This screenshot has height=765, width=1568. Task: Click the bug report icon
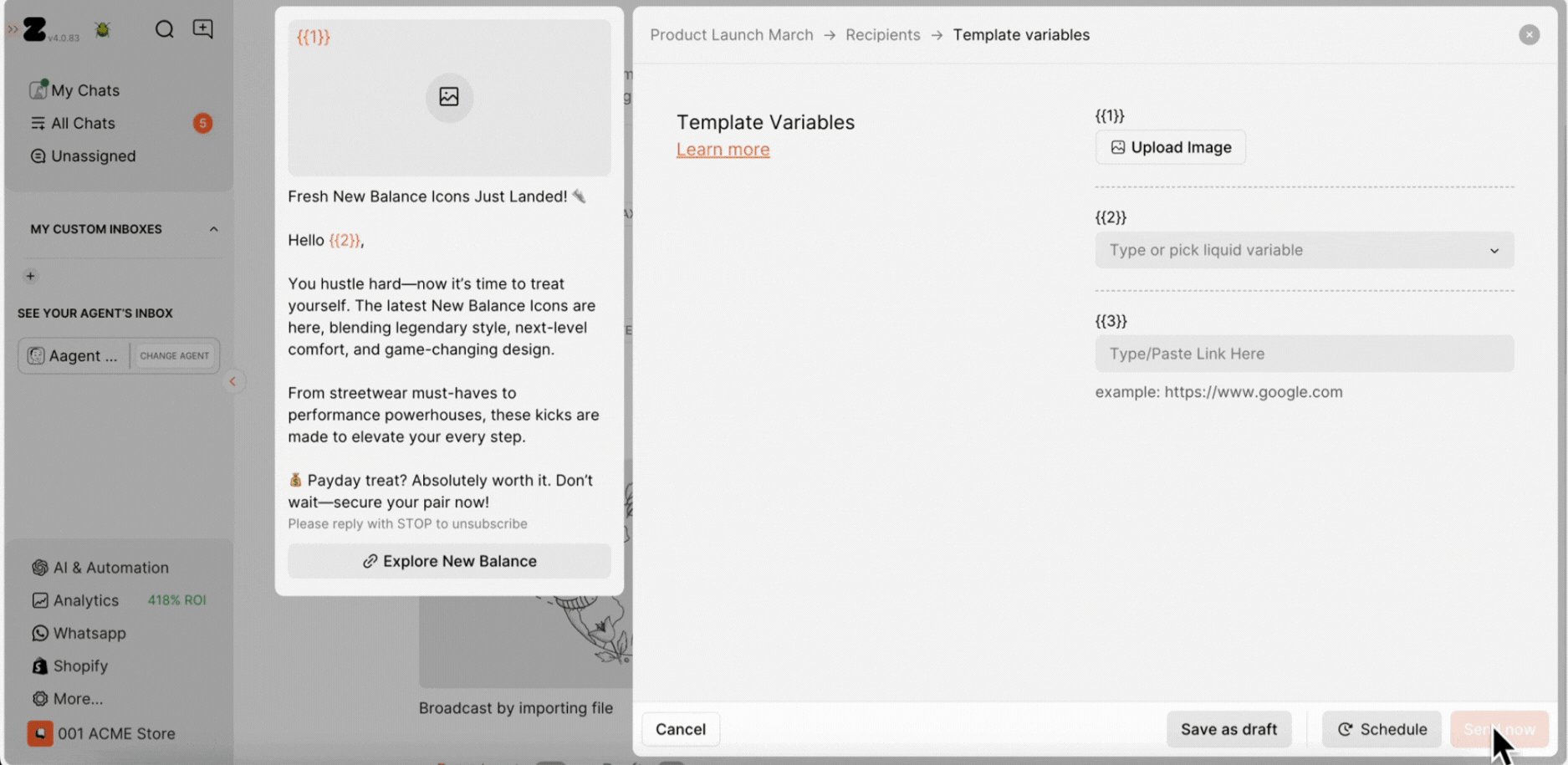tap(103, 30)
